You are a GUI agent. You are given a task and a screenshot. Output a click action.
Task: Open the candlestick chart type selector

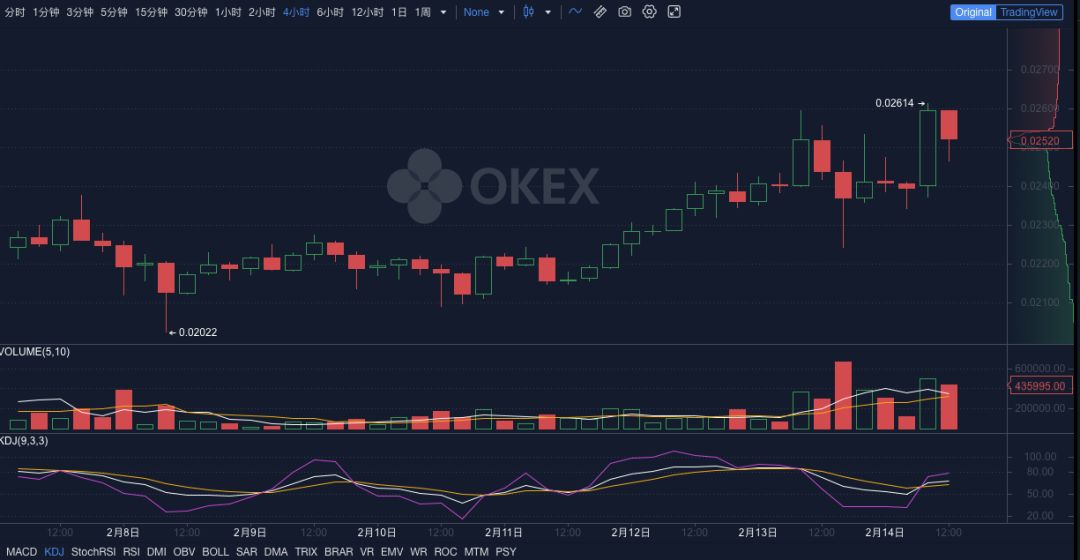[x=528, y=12]
